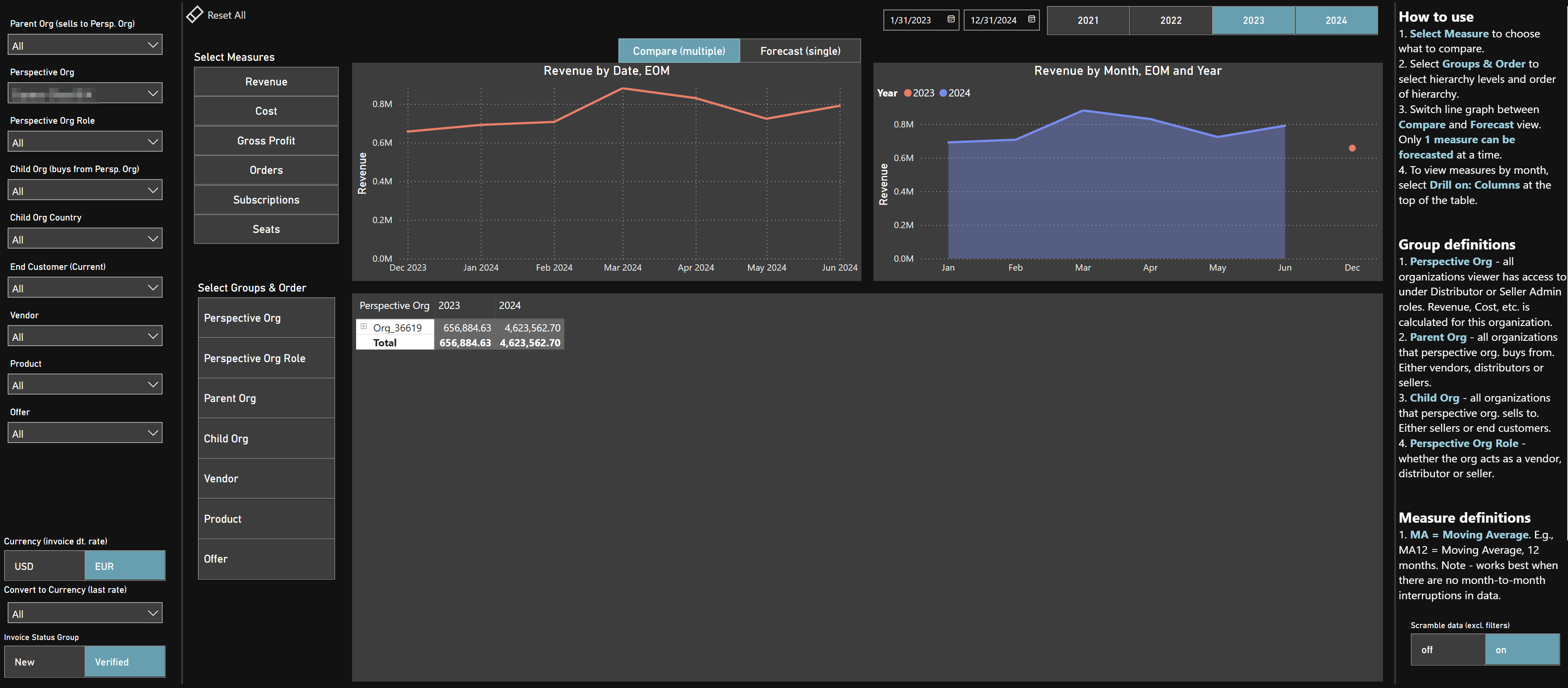Toggle the 2024 legend marker
The image size is (1568, 688).
[943, 93]
